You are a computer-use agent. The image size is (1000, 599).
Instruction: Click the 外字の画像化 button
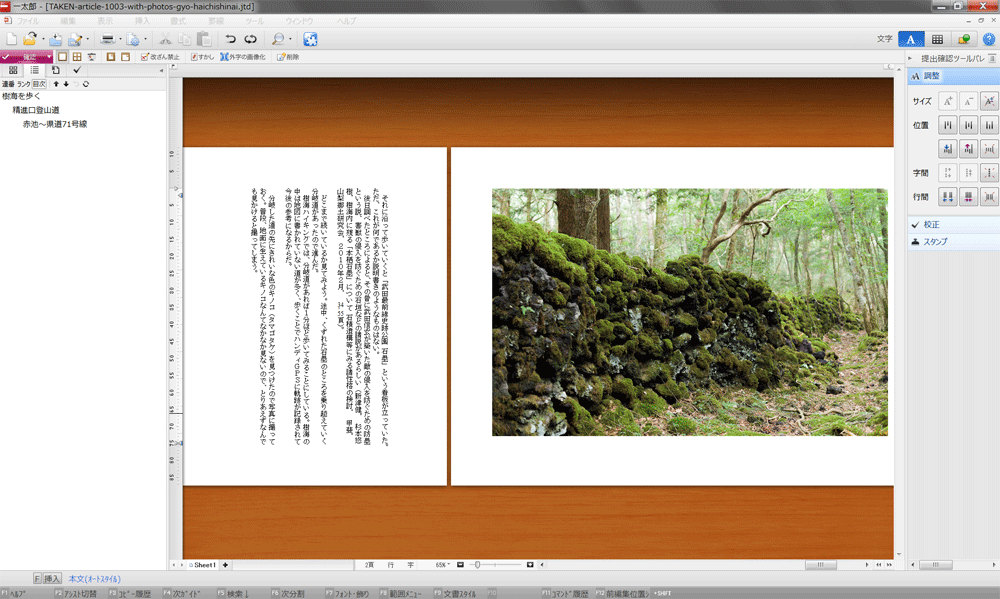(x=245, y=57)
